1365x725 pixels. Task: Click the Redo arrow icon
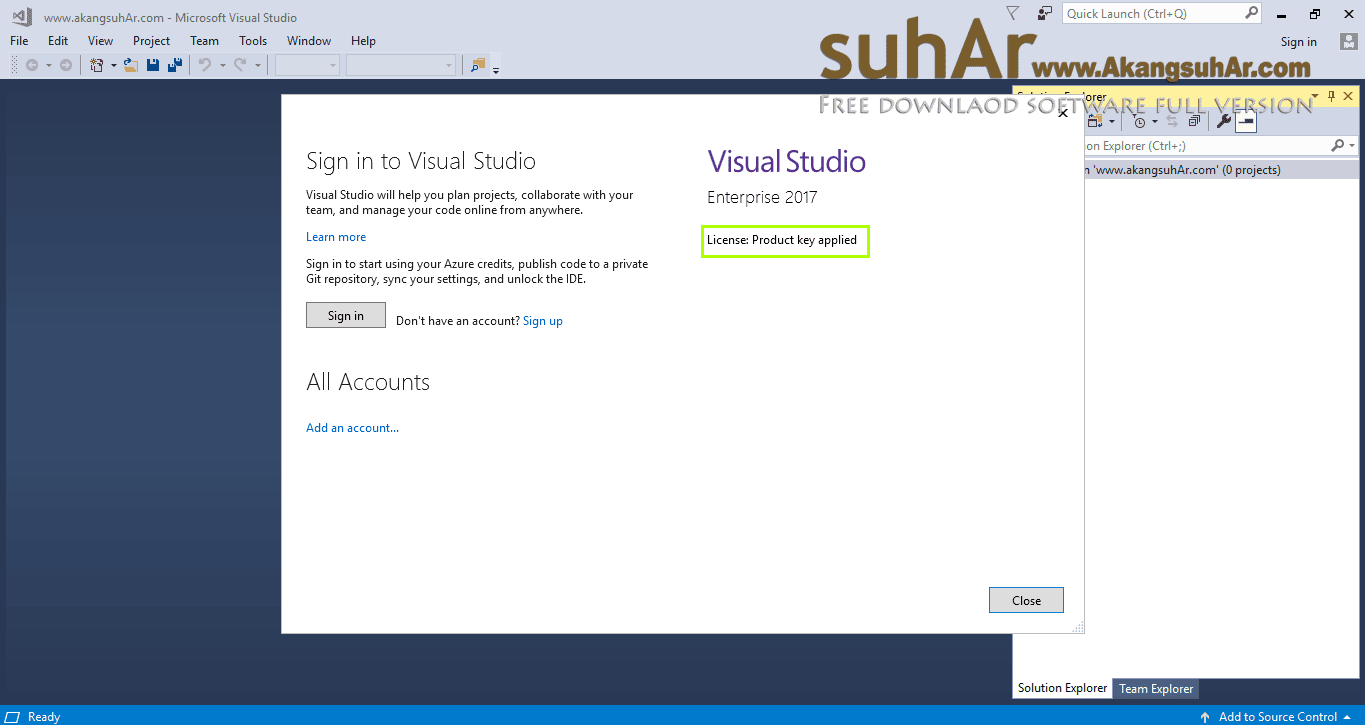pyautogui.click(x=240, y=65)
